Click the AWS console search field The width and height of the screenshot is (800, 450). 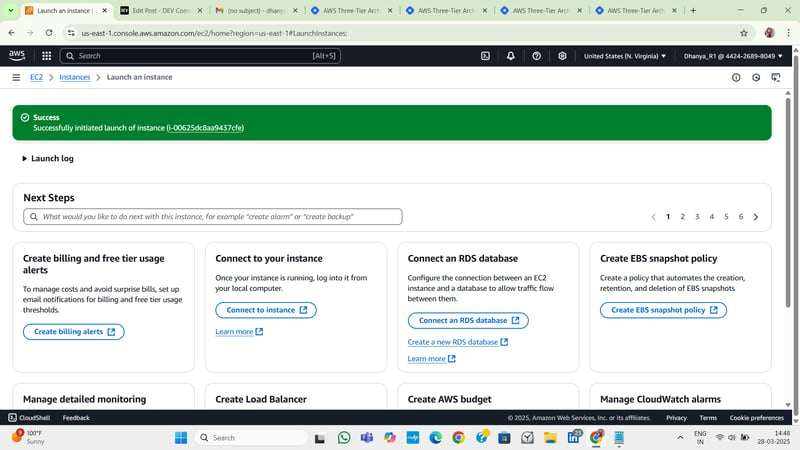200,56
